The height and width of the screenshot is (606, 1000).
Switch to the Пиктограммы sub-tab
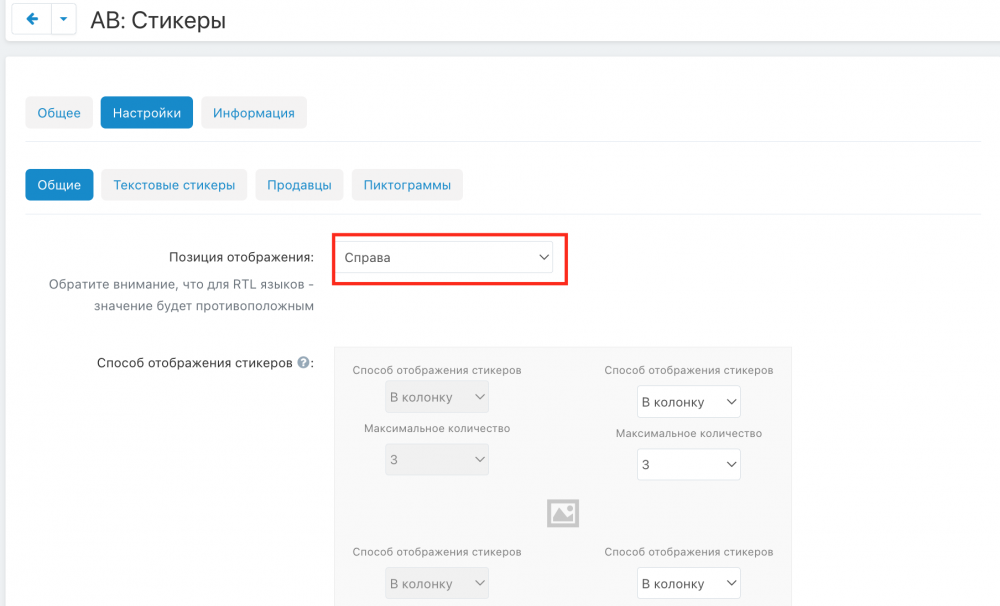407,185
